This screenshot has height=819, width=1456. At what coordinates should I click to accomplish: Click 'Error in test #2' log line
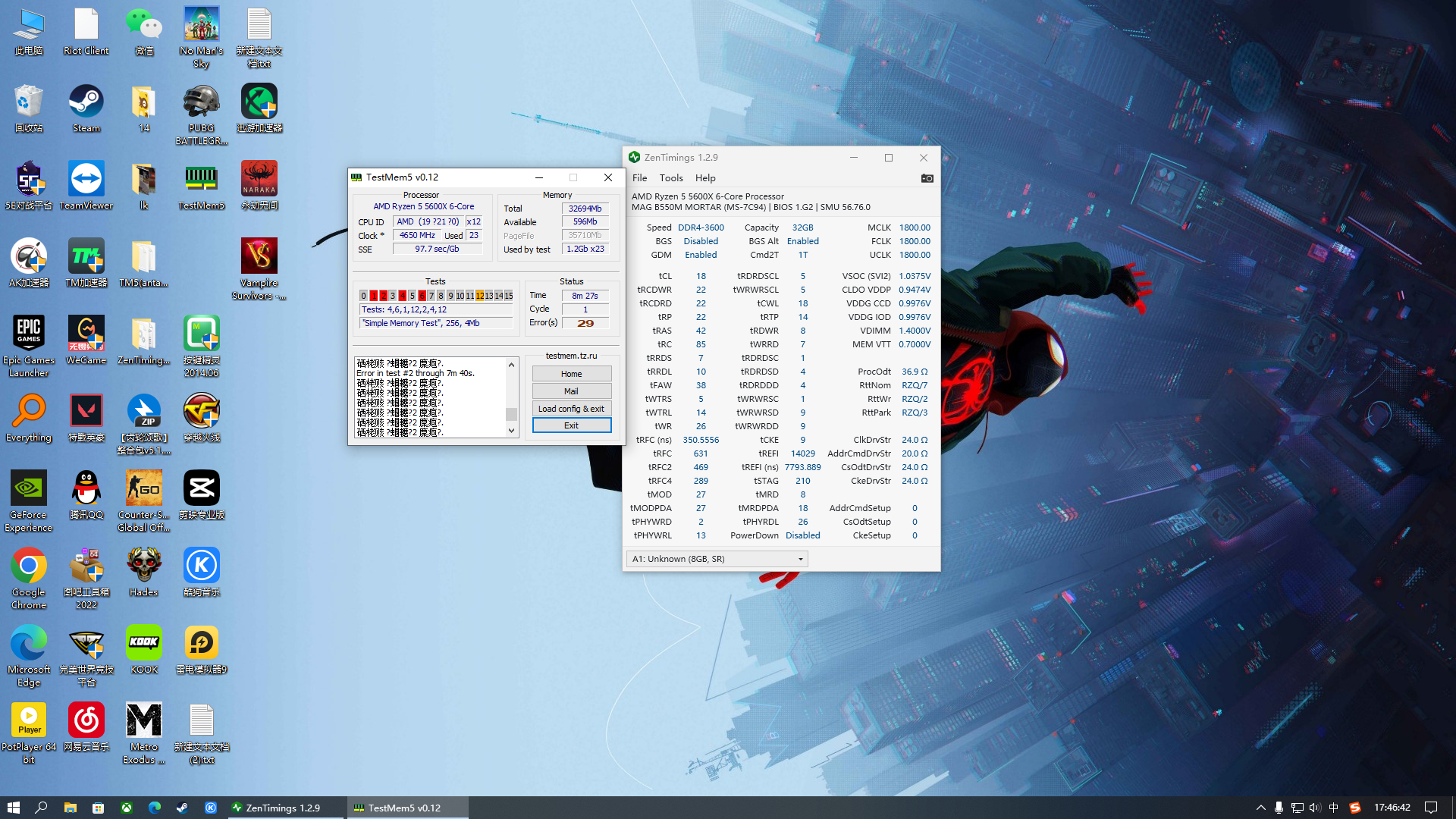(416, 373)
